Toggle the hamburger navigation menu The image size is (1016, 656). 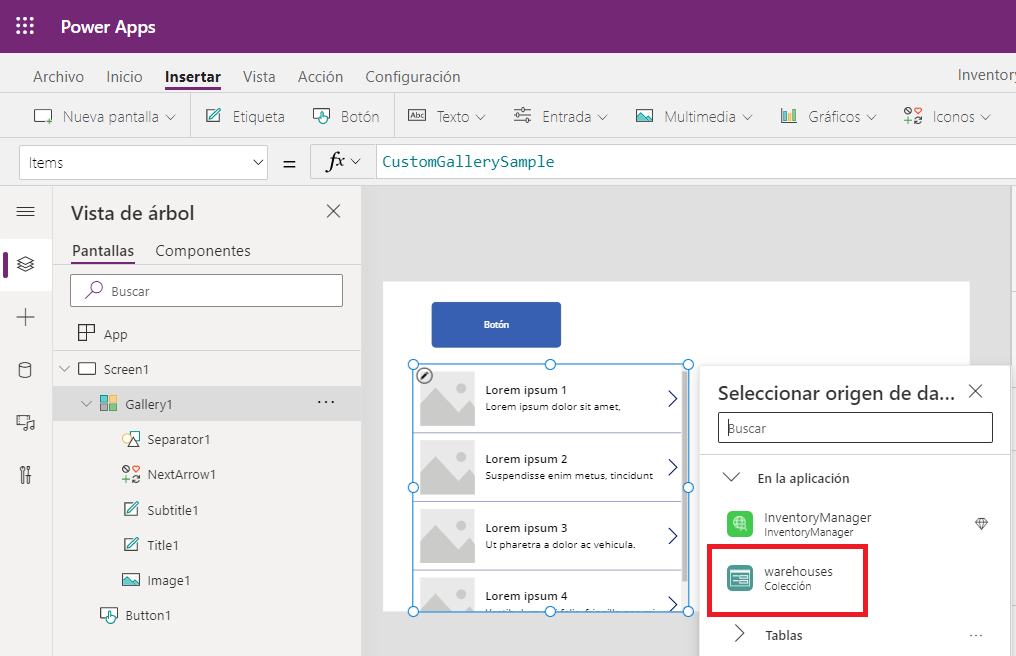[25, 212]
